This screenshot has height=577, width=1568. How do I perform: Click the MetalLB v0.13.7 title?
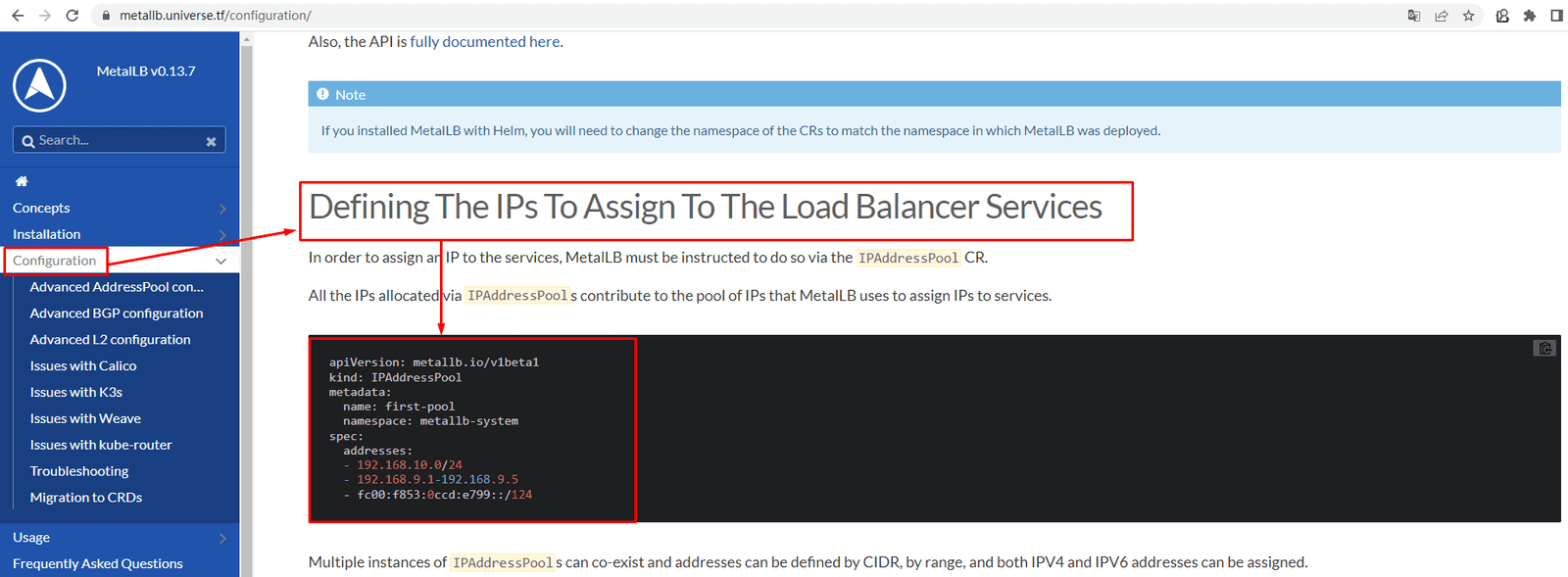[146, 72]
